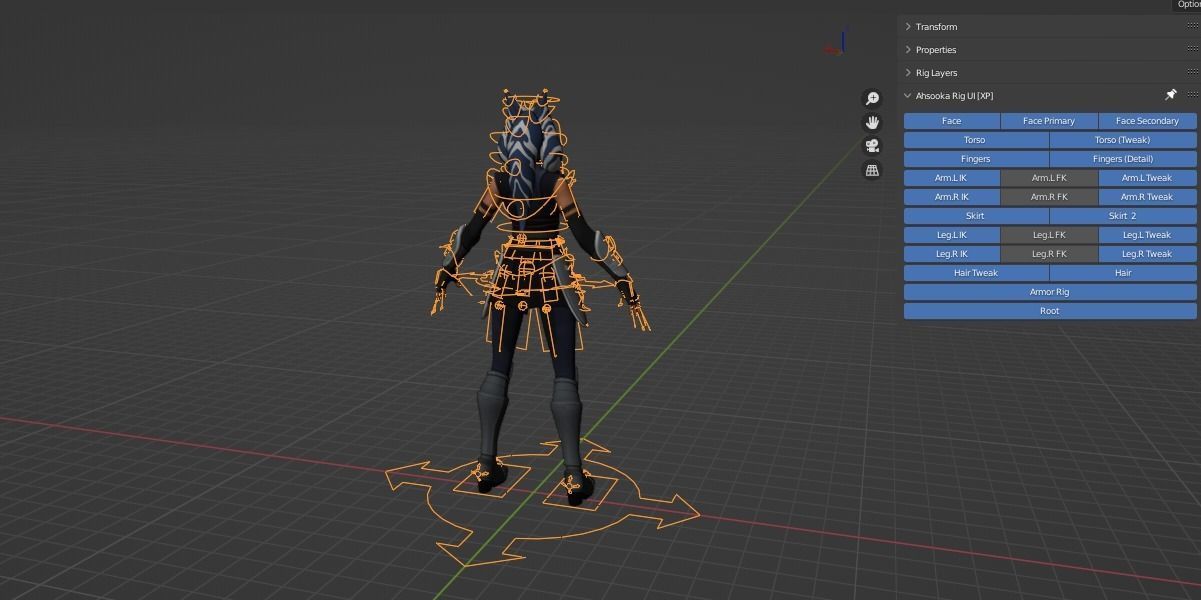Toggle the Leg.R Tweak layer
The height and width of the screenshot is (600, 1201).
tap(1148, 254)
